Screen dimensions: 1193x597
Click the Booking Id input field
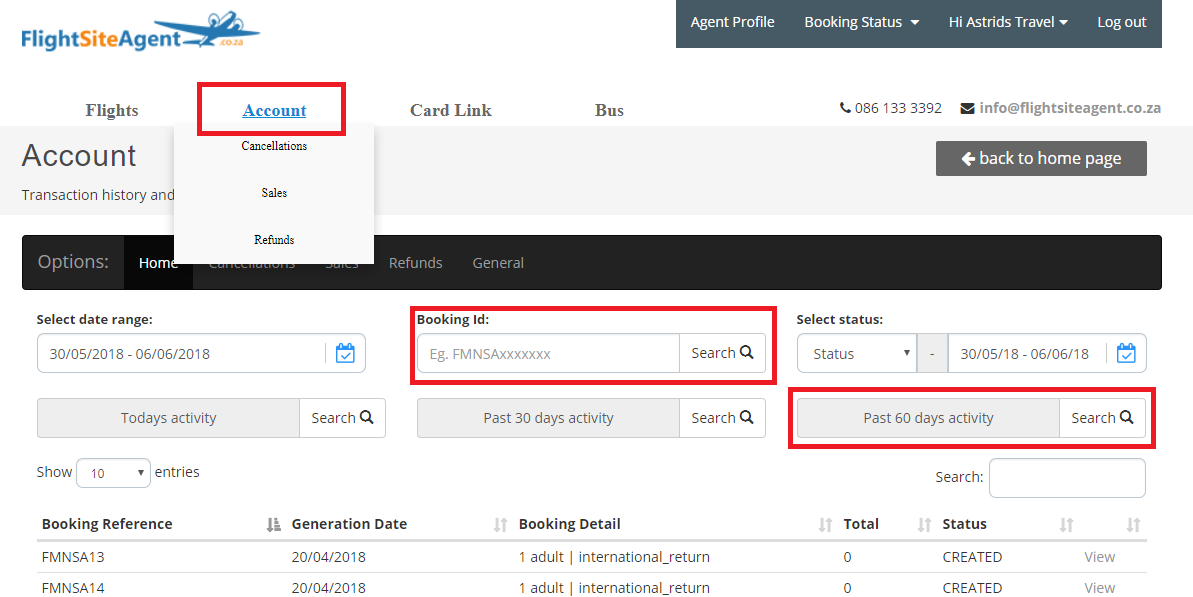[x=548, y=354]
